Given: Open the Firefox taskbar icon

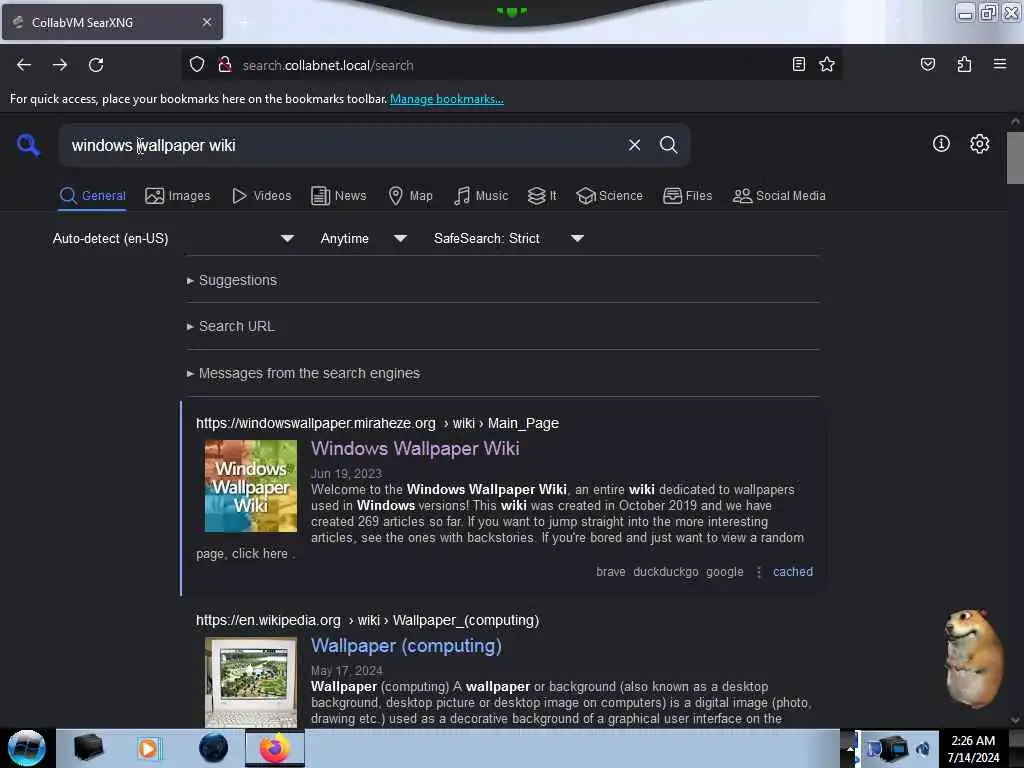Looking at the screenshot, I should click(x=275, y=748).
